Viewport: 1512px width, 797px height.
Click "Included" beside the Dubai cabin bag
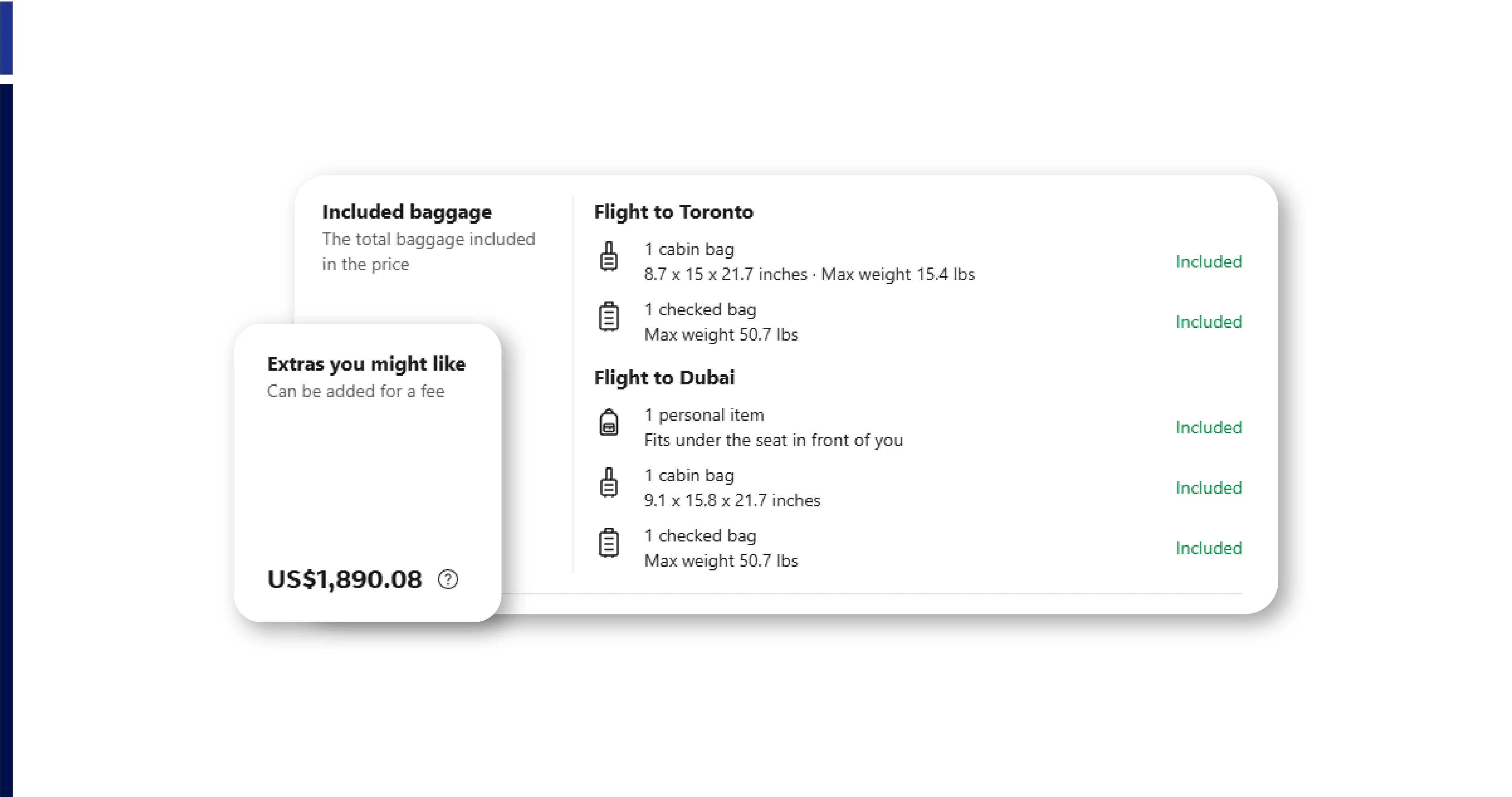(1209, 488)
